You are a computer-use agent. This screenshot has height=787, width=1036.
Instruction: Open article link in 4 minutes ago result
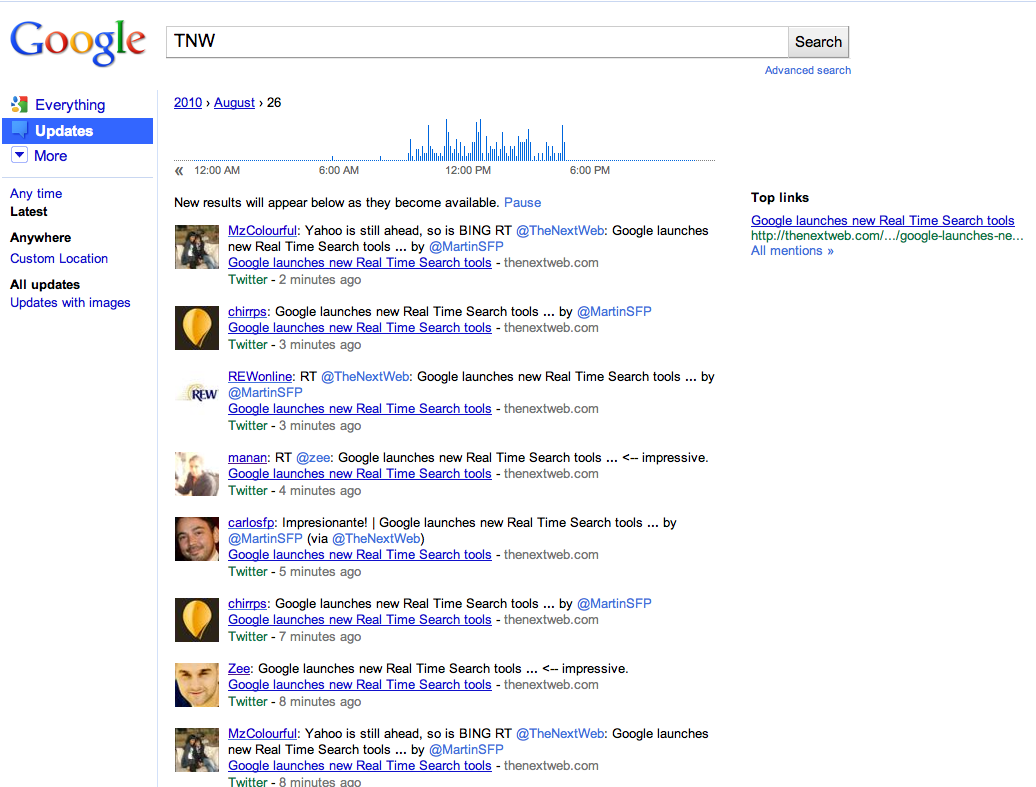[359, 474]
